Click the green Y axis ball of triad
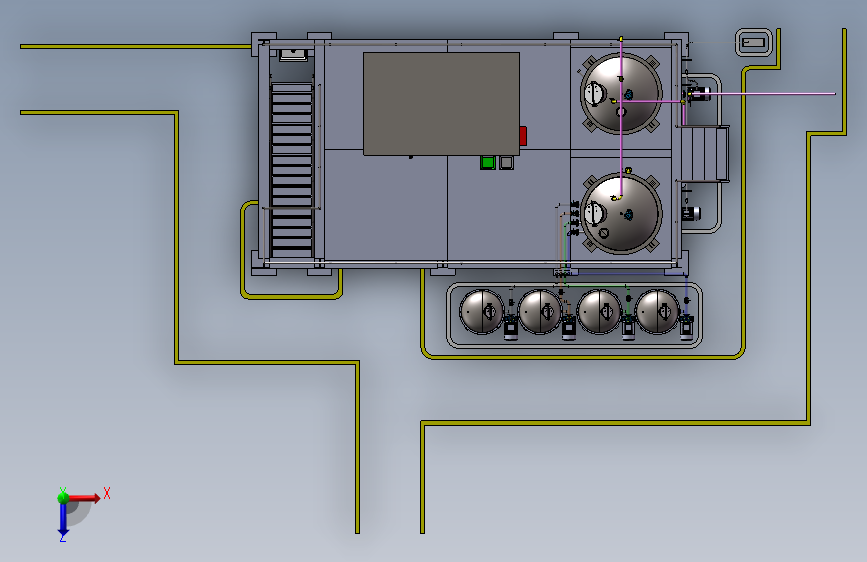867x562 pixels. [63, 497]
